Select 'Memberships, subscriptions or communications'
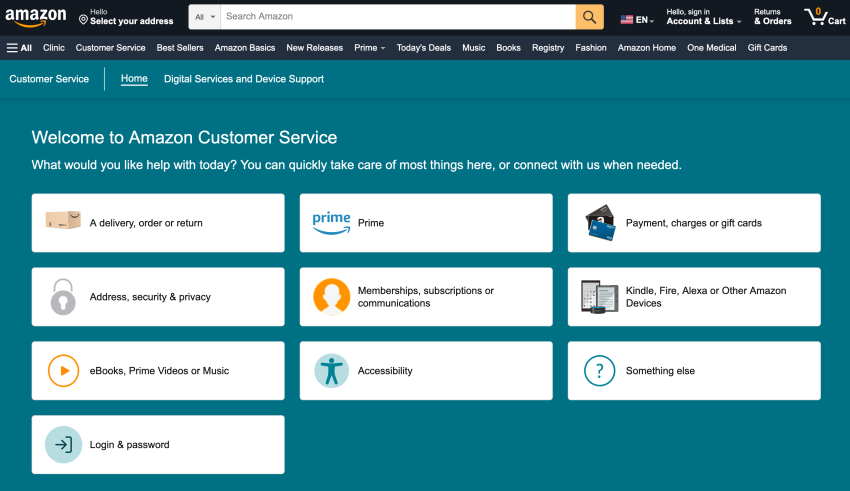Viewport: 850px width, 491px height. point(426,297)
